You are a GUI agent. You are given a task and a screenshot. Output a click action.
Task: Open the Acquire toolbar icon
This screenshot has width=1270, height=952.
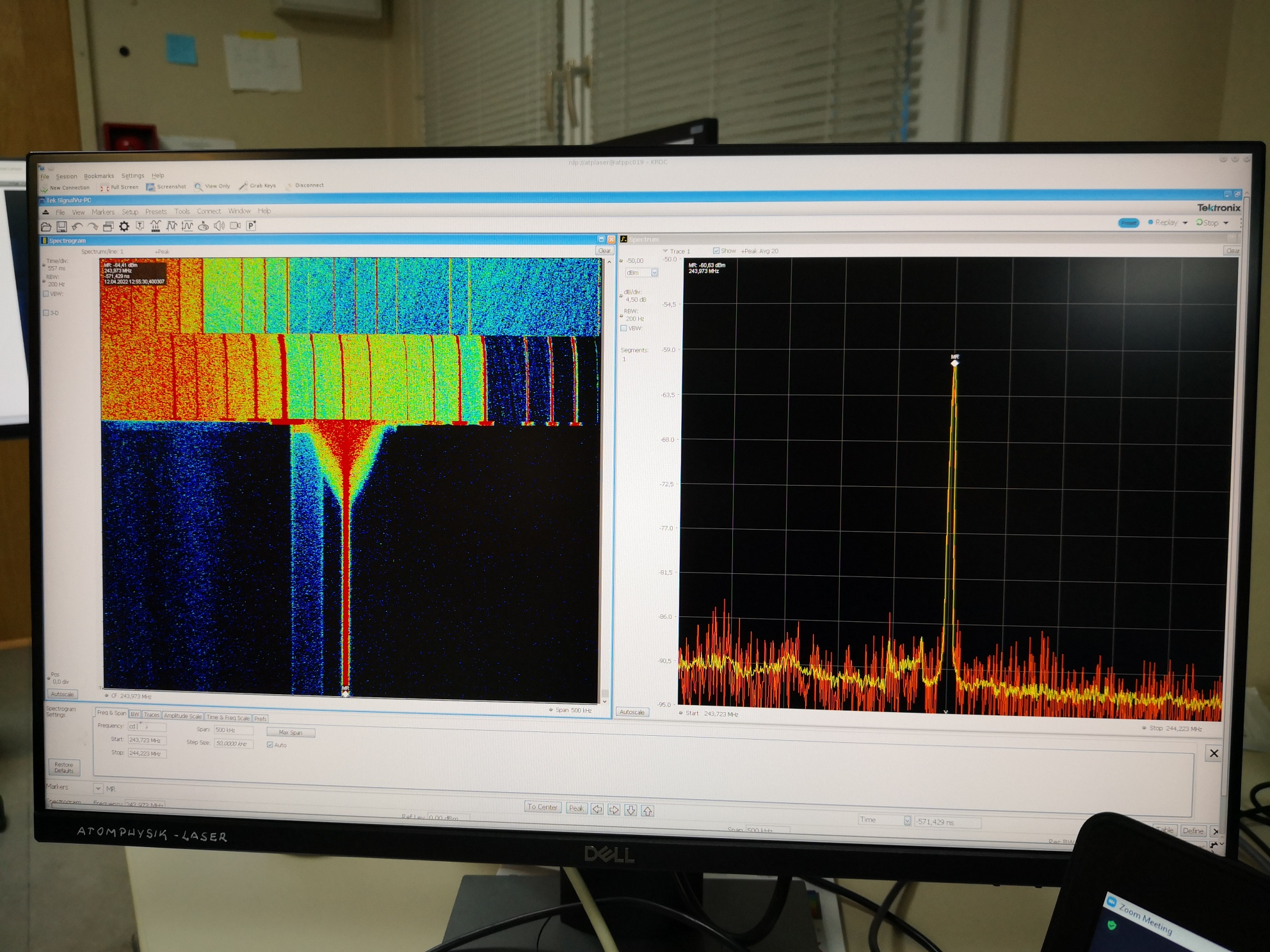[156, 226]
